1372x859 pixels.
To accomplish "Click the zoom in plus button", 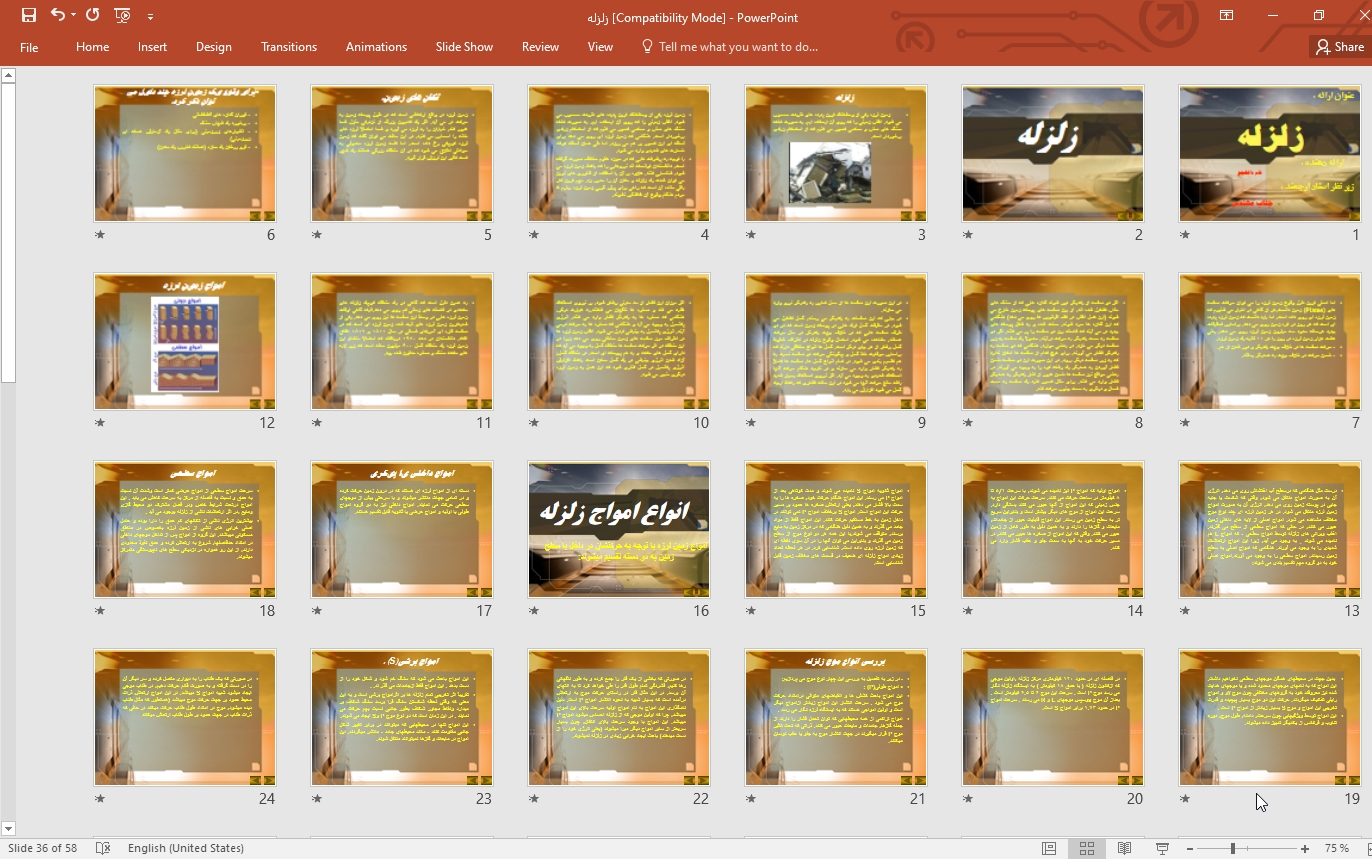I will click(1304, 848).
